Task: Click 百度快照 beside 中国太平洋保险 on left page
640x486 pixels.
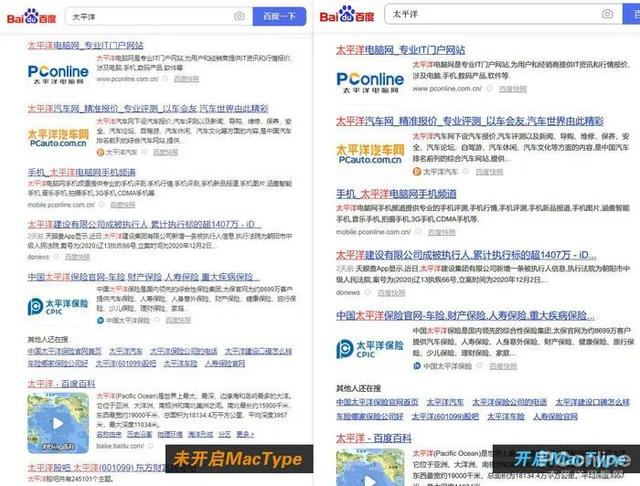Action: coord(178,320)
